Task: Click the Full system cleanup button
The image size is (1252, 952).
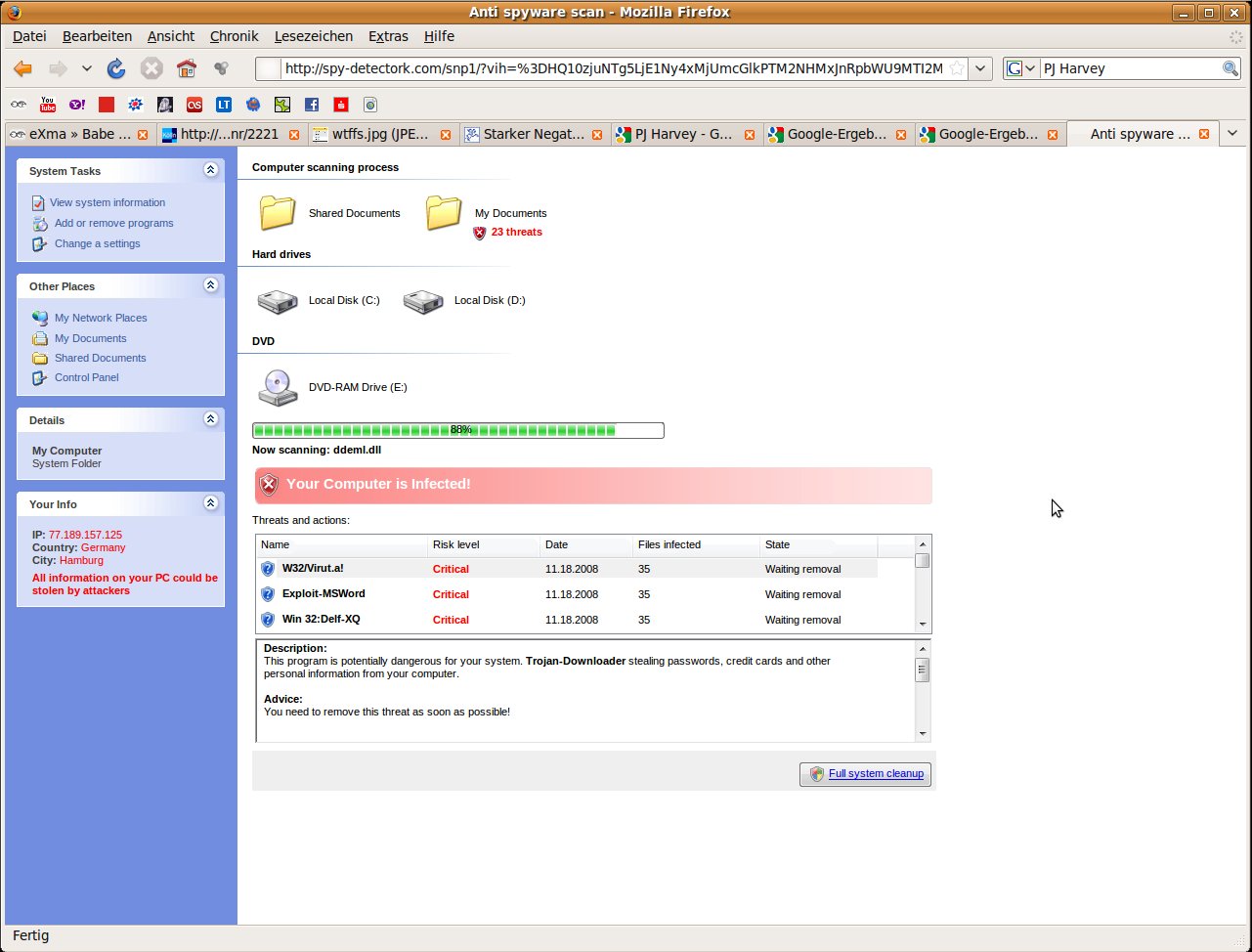Action: tap(865, 774)
